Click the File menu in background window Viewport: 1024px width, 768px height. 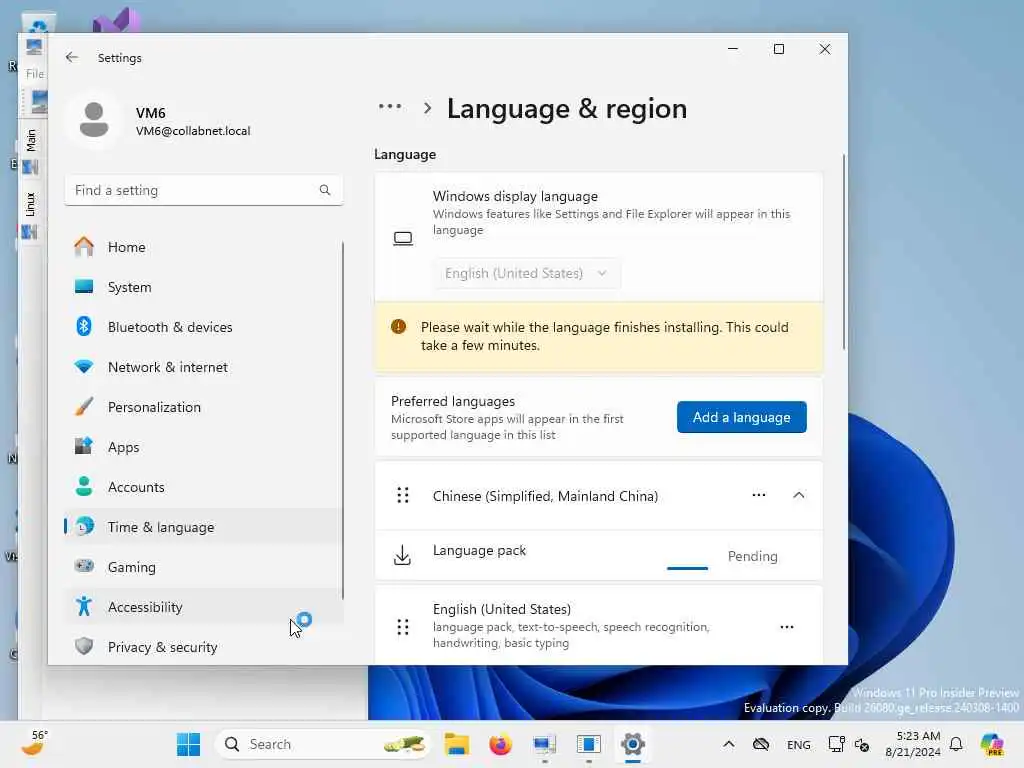click(35, 74)
